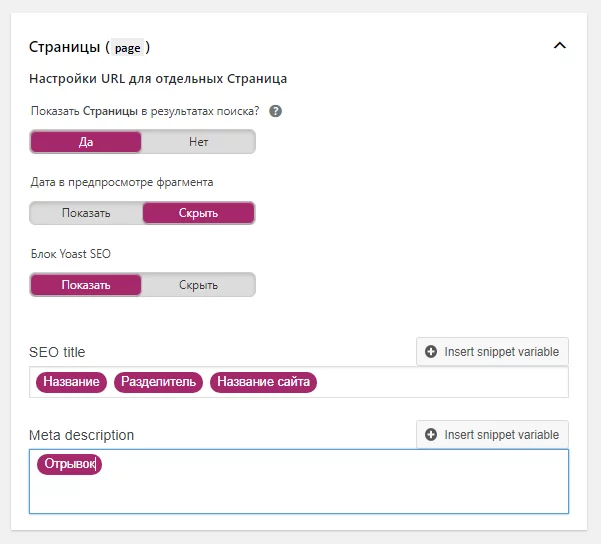Screen dimensions: 601x544
Task: Click inside the Meta description text area
Action: tap(299, 482)
